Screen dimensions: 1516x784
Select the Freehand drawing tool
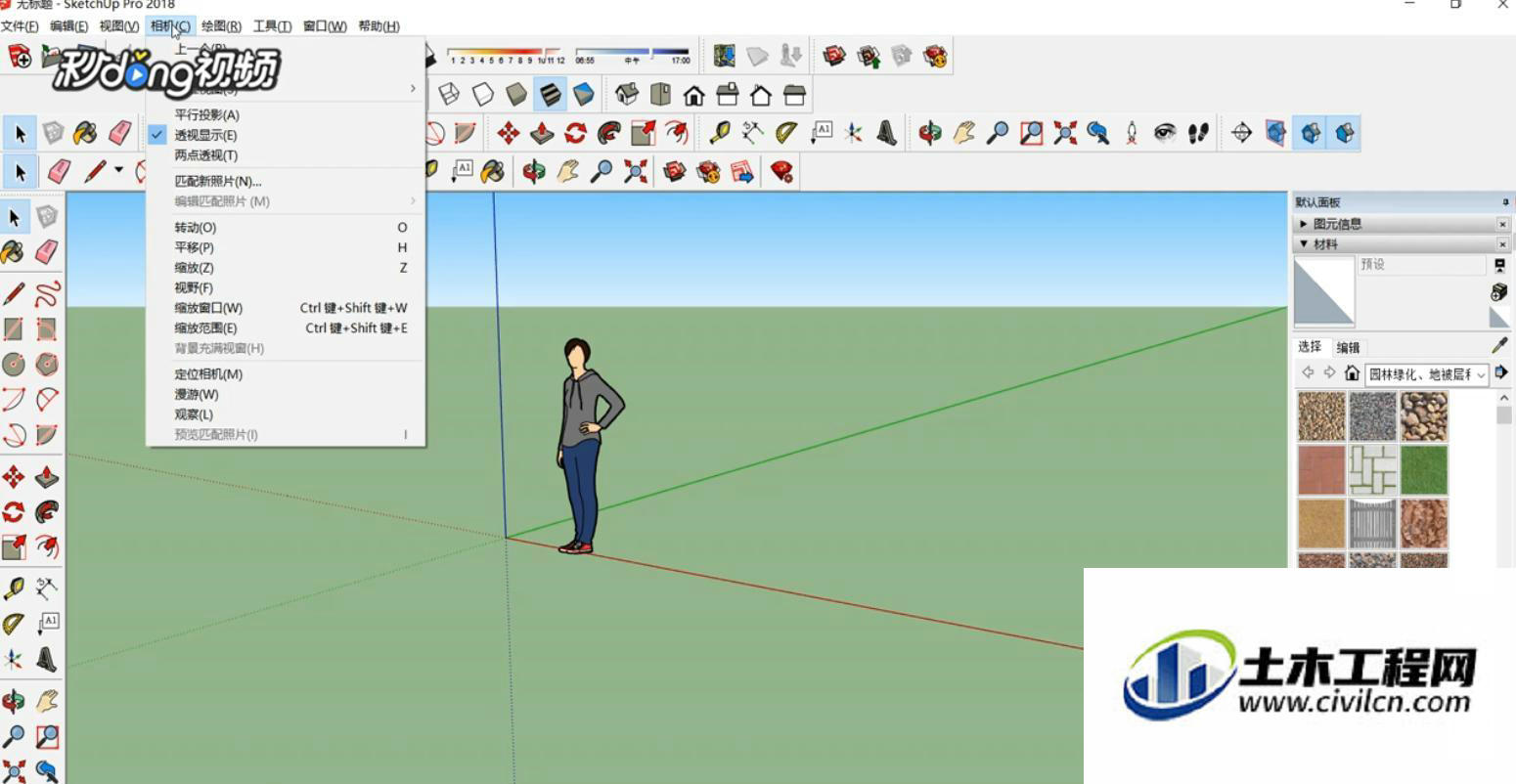47,293
